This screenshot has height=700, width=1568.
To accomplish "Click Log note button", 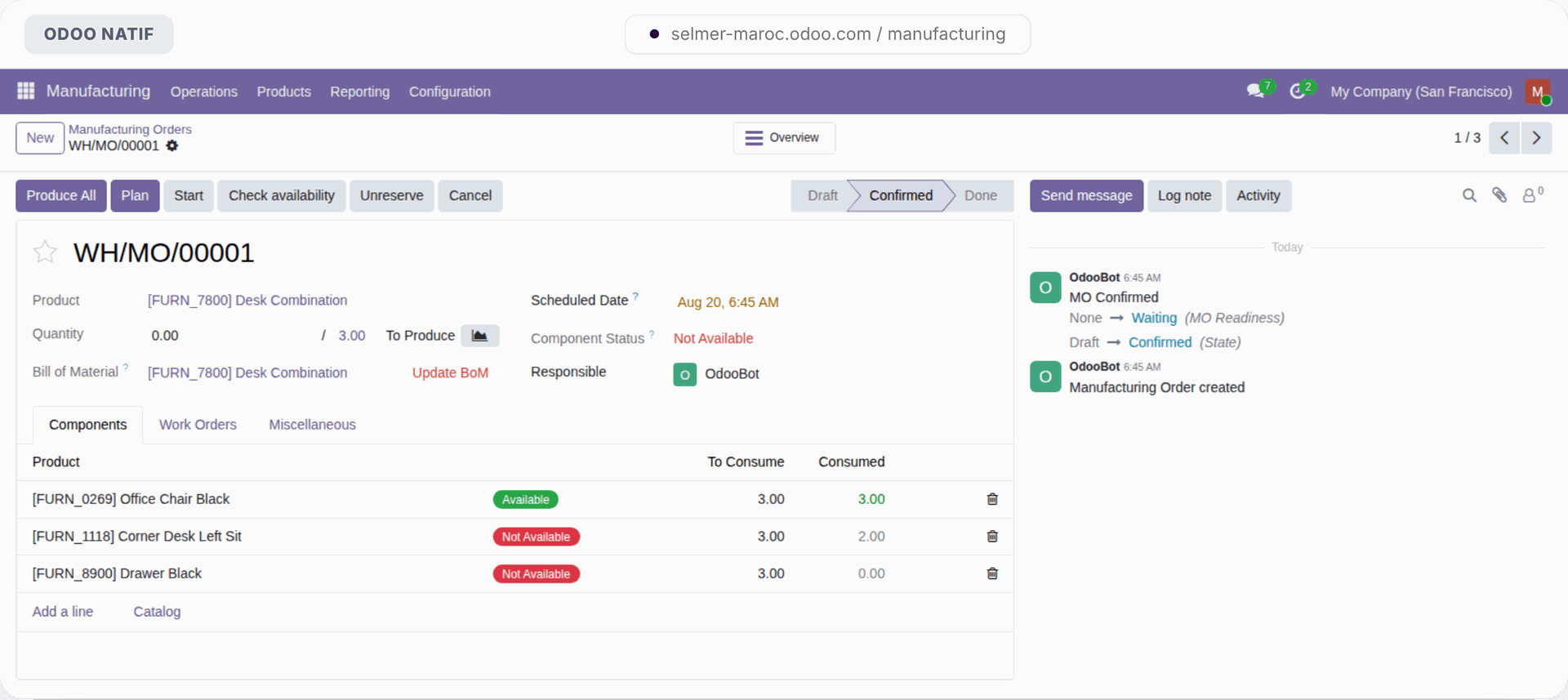I will click(1184, 195).
